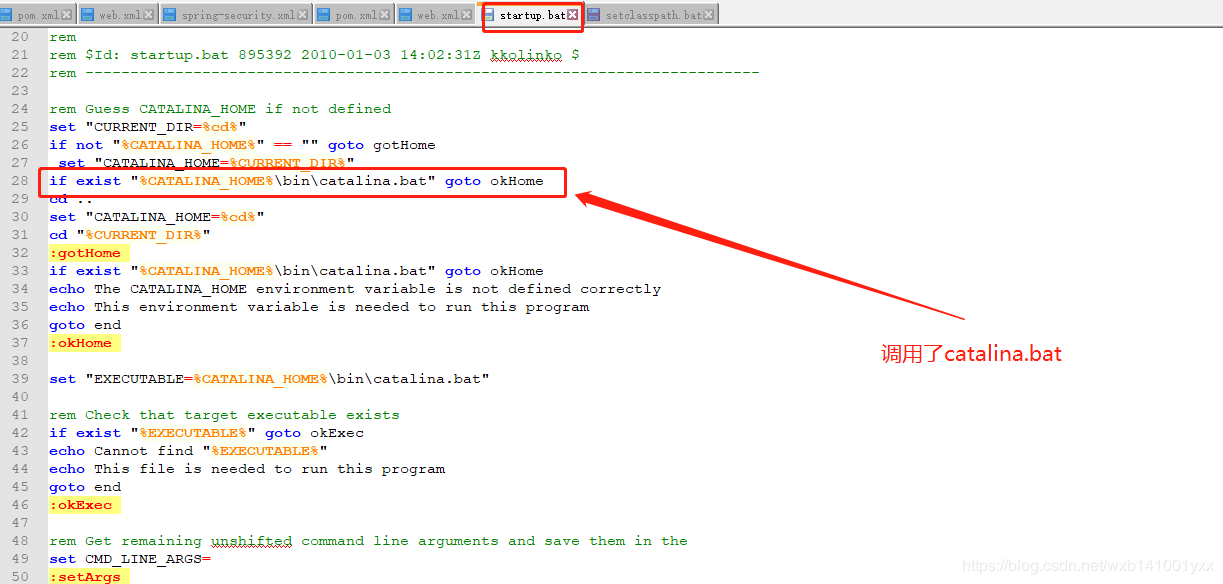
Task: Close the spring-security.xml tab
Action: pyautogui.click(x=303, y=15)
